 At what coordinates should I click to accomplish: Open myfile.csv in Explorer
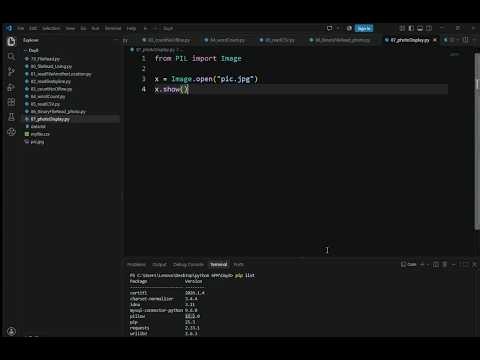tap(37, 134)
